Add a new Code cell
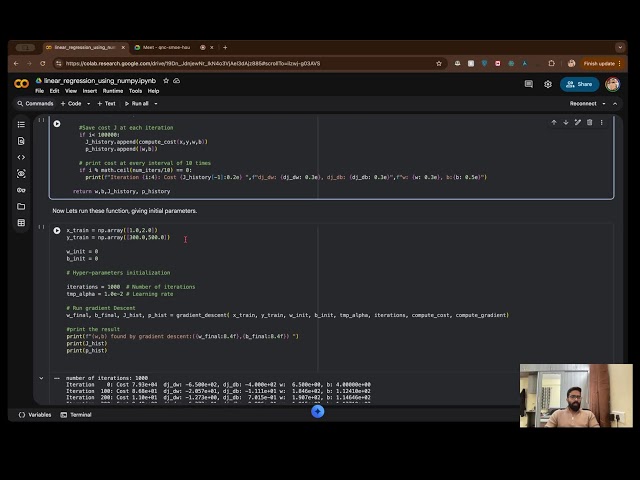Viewport: 640px width, 480px height. (x=71, y=104)
